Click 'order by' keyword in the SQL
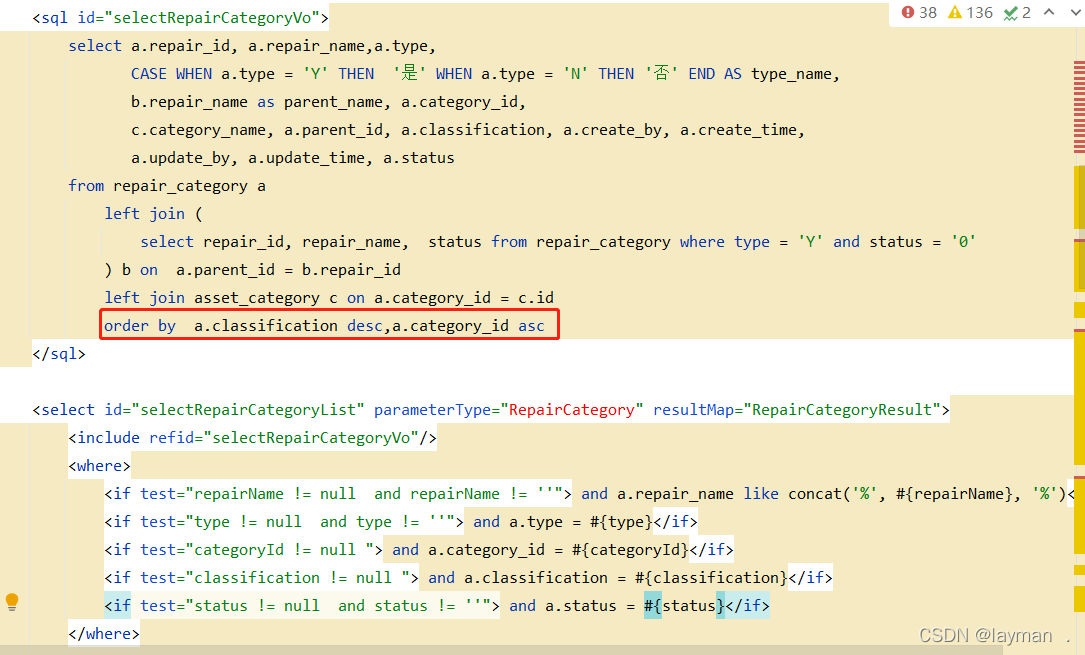This screenshot has height=655, width=1085. (140, 326)
